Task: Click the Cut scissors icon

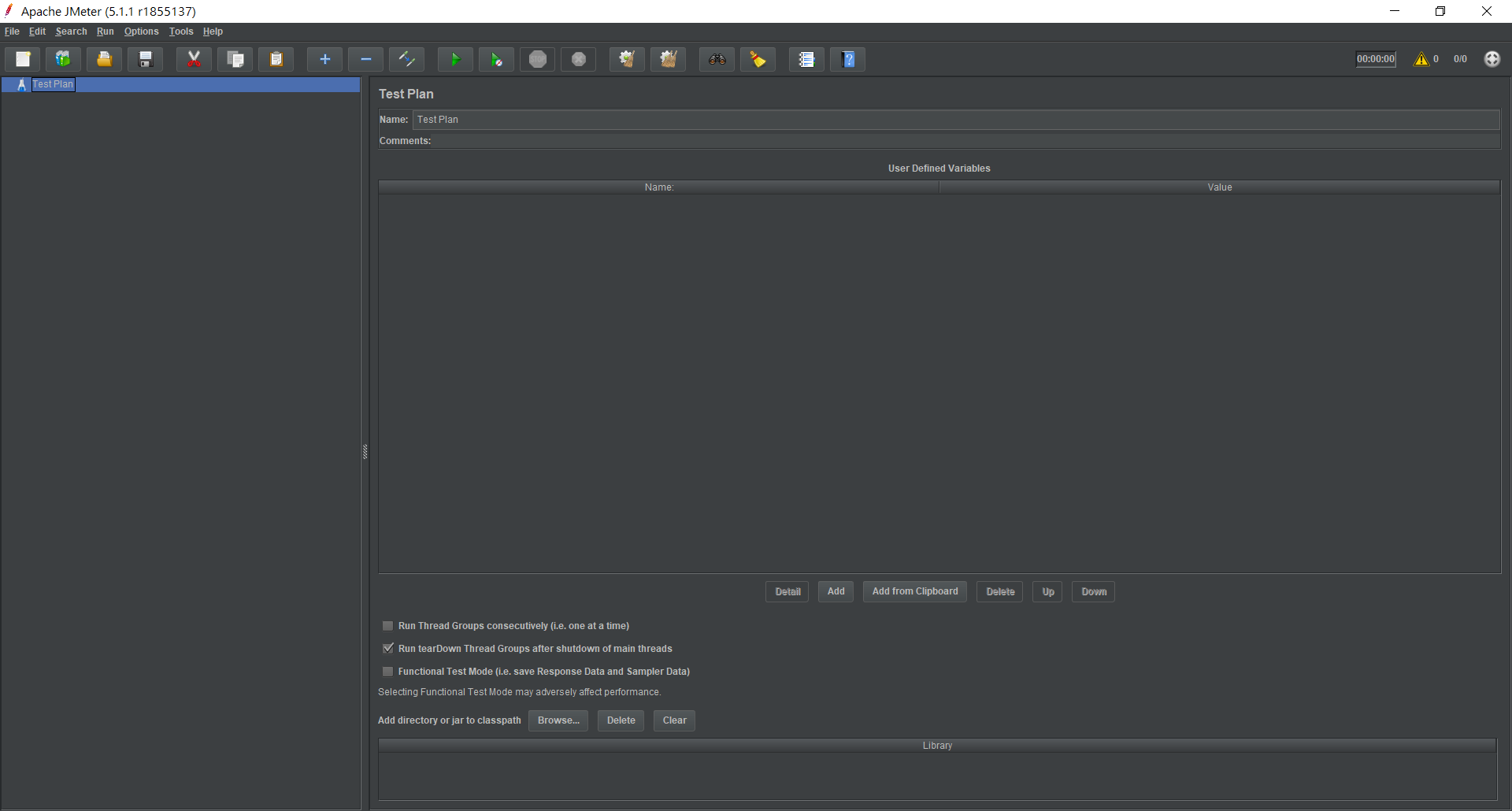Action: [194, 59]
